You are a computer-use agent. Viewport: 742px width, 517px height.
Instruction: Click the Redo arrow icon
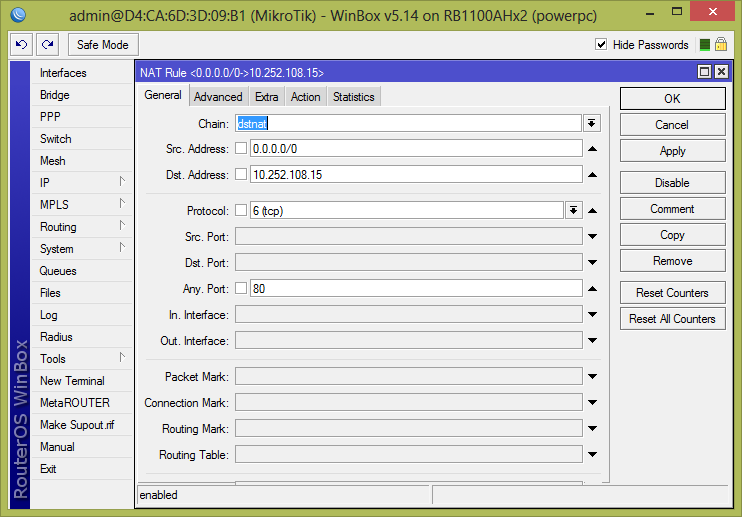click(x=47, y=45)
